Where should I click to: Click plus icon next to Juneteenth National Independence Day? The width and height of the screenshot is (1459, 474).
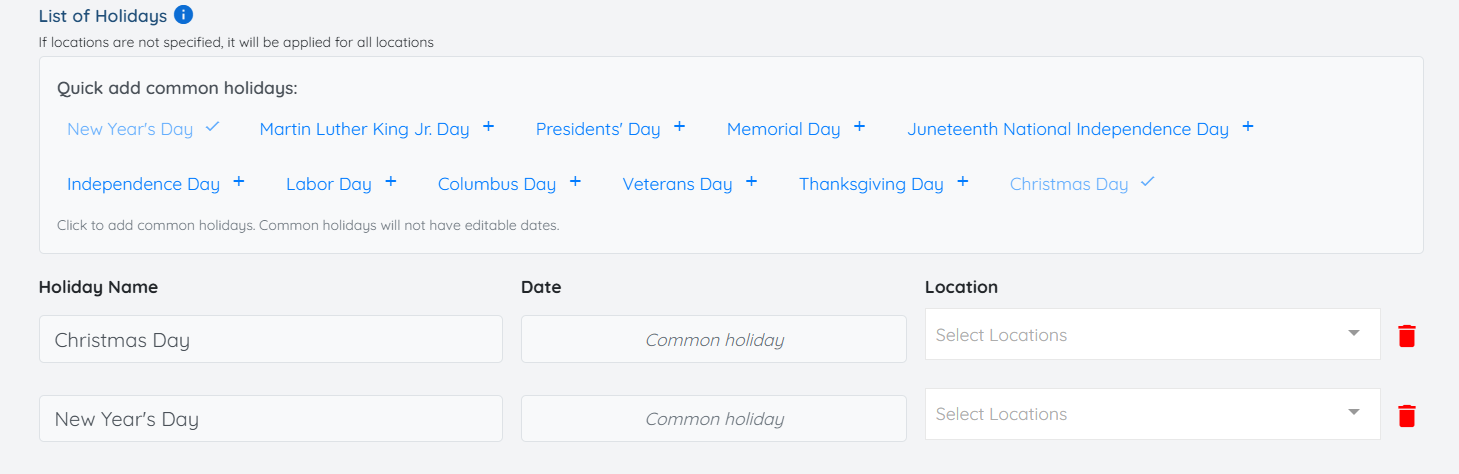(x=1247, y=127)
